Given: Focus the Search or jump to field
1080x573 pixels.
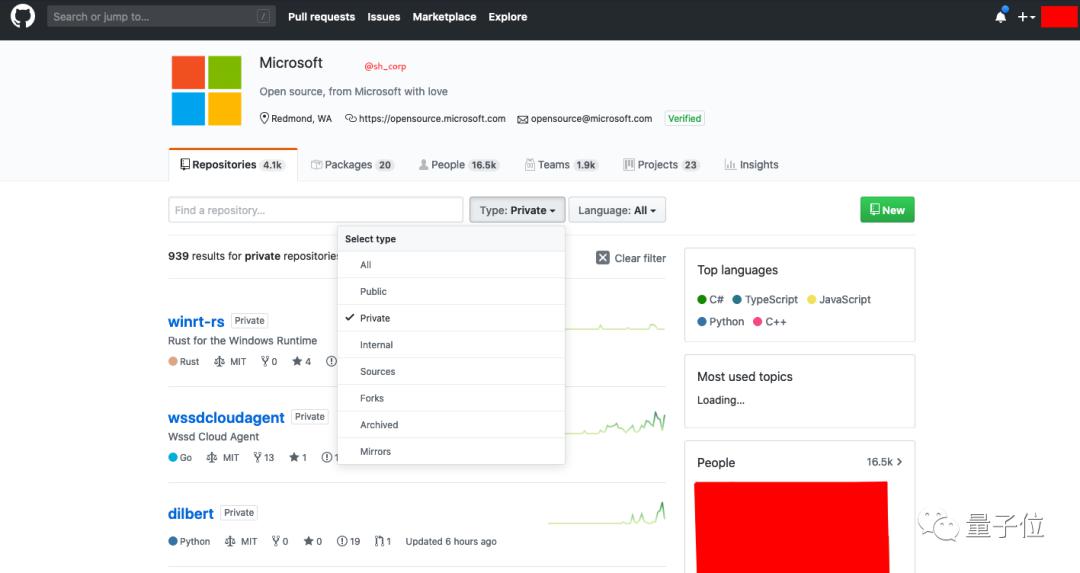Looking at the screenshot, I should point(161,17).
